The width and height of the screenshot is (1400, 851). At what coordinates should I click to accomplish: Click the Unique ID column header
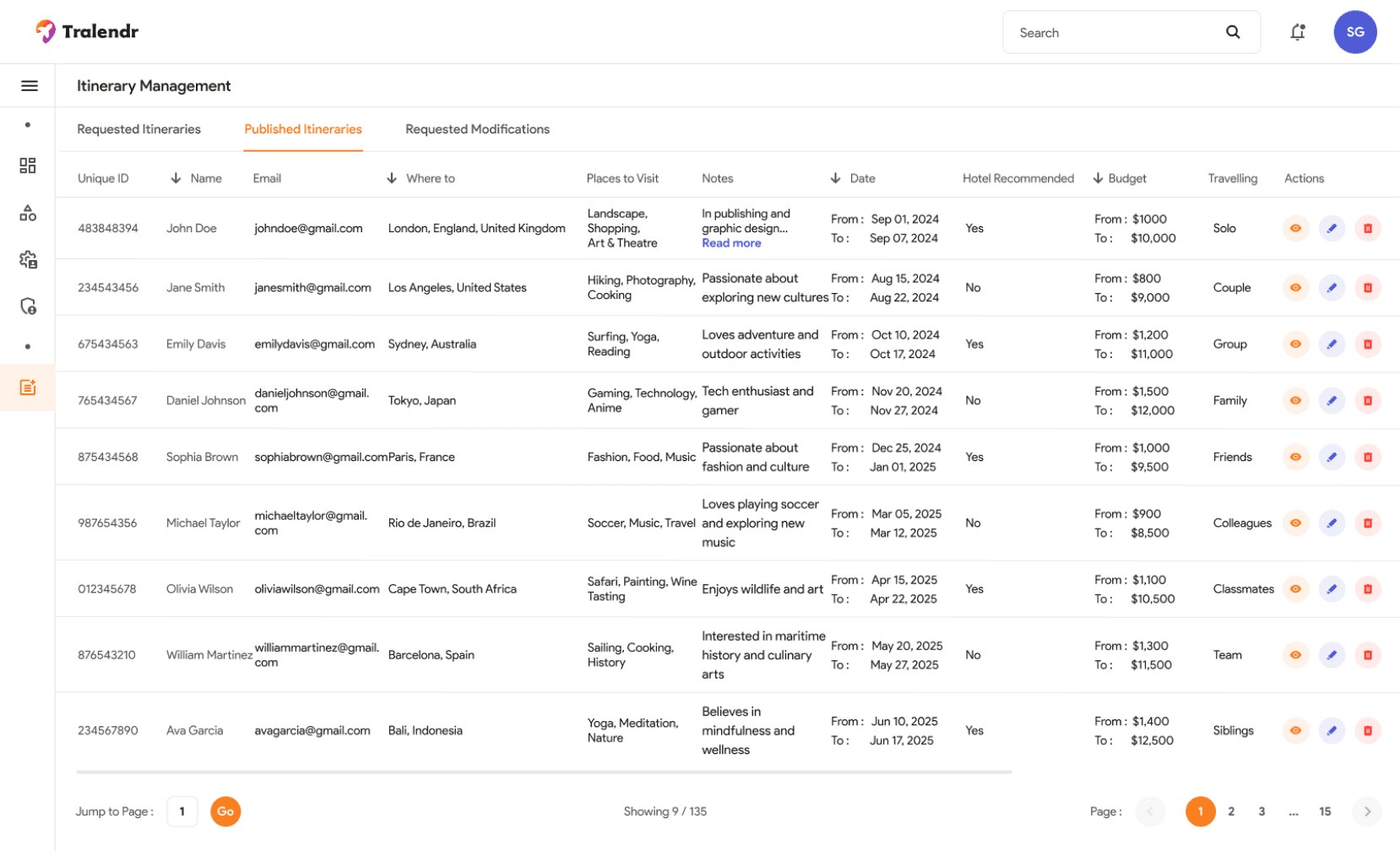[x=103, y=178]
